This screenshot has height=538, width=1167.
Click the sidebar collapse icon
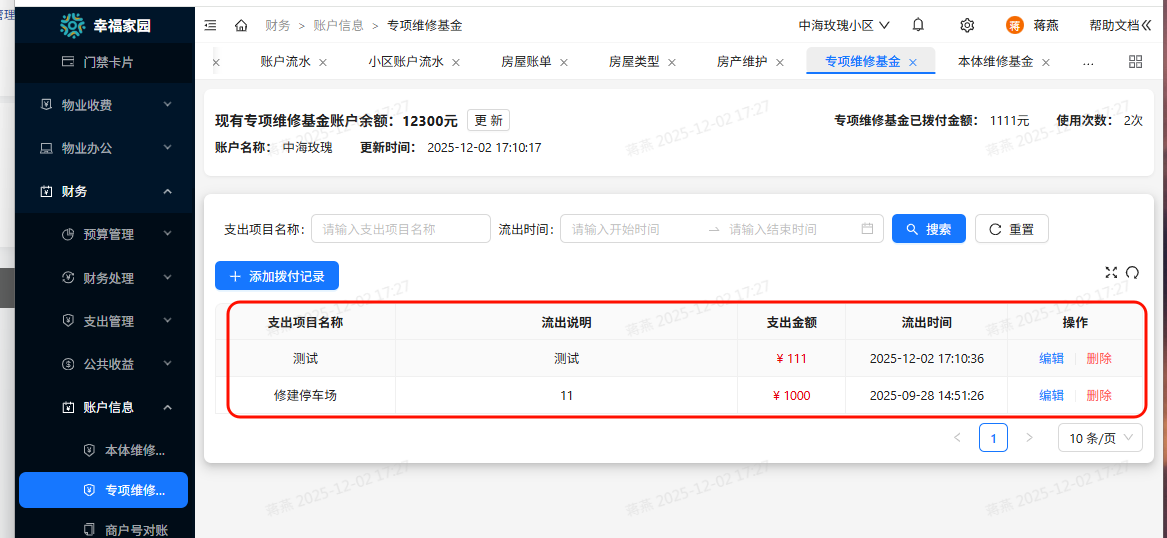coord(211,25)
